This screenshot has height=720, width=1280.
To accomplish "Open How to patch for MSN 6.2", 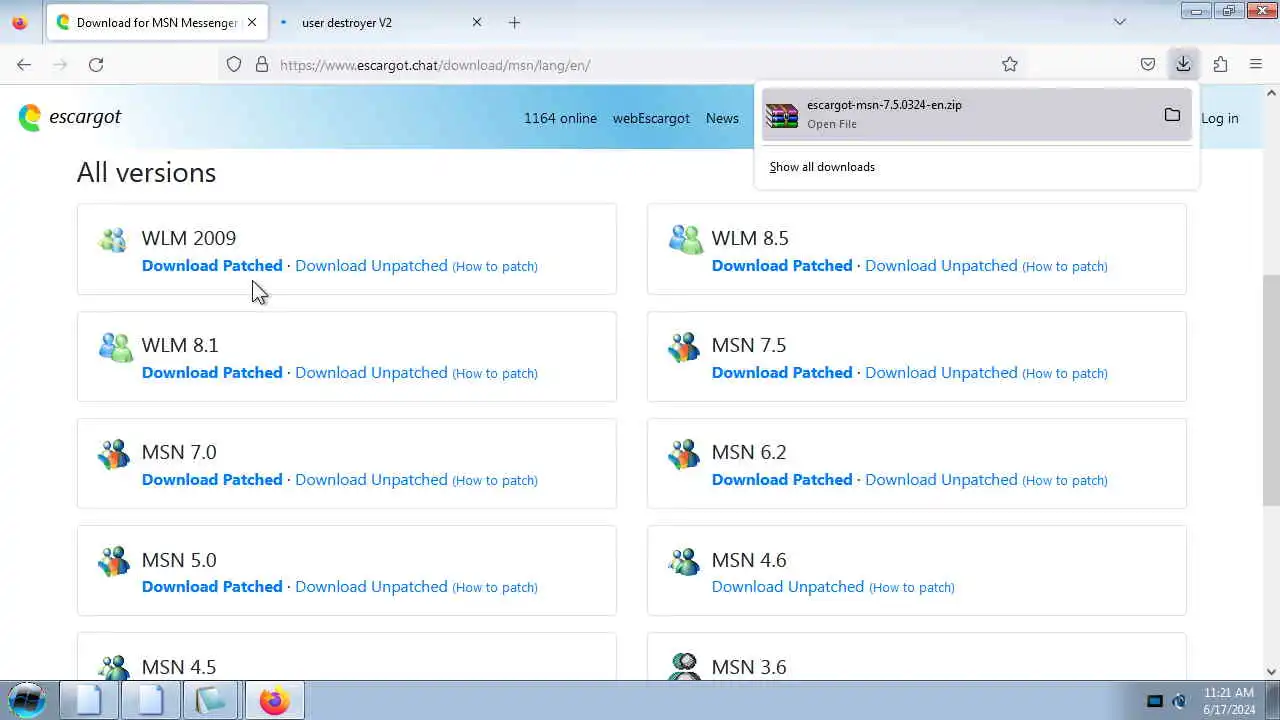I will [1065, 481].
